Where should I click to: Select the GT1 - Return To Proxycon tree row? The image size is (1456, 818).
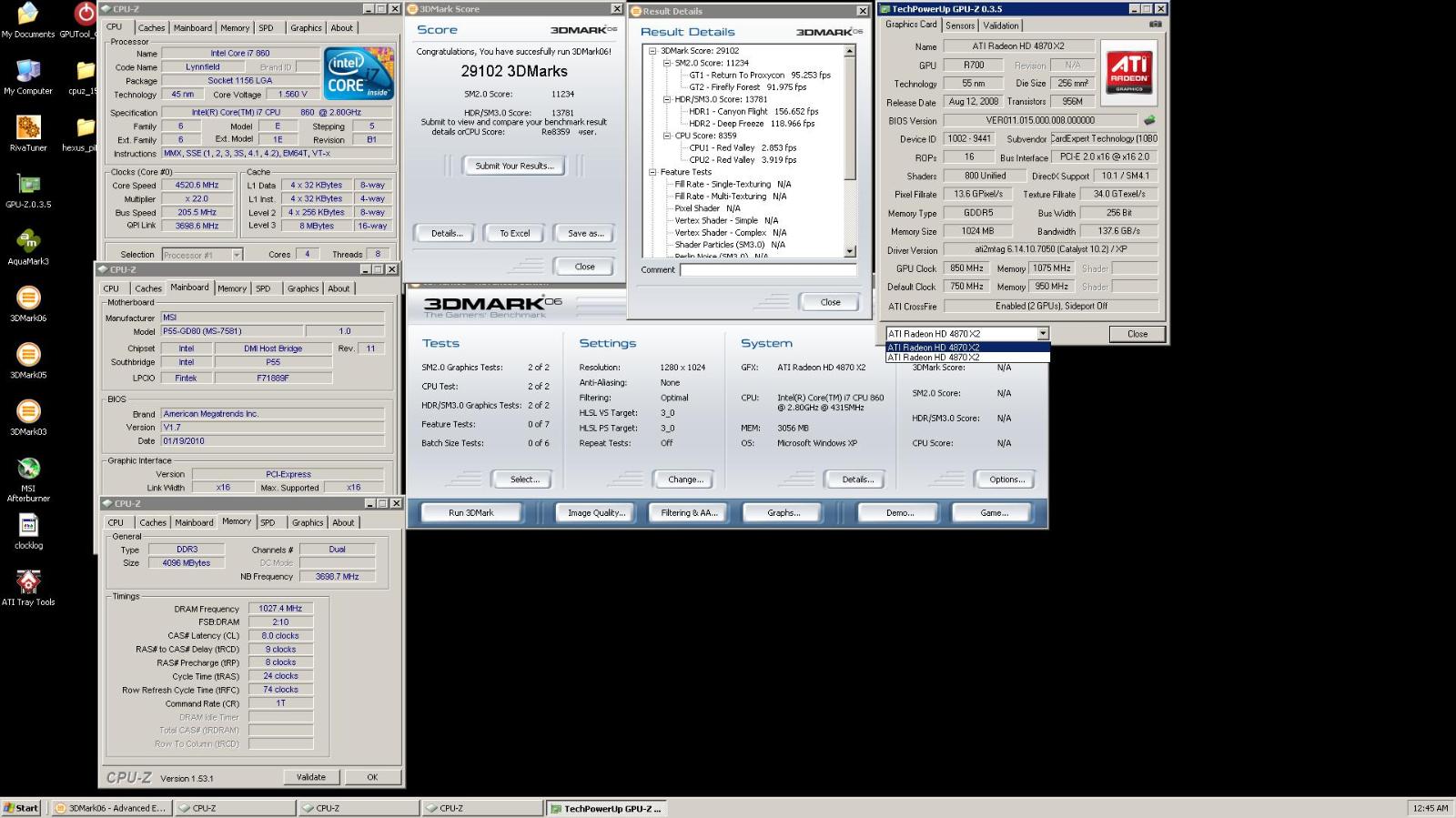point(760,76)
